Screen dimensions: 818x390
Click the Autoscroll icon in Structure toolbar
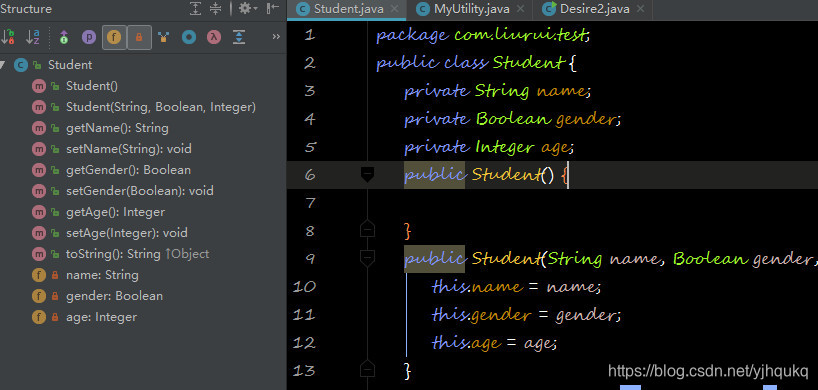tap(238, 37)
